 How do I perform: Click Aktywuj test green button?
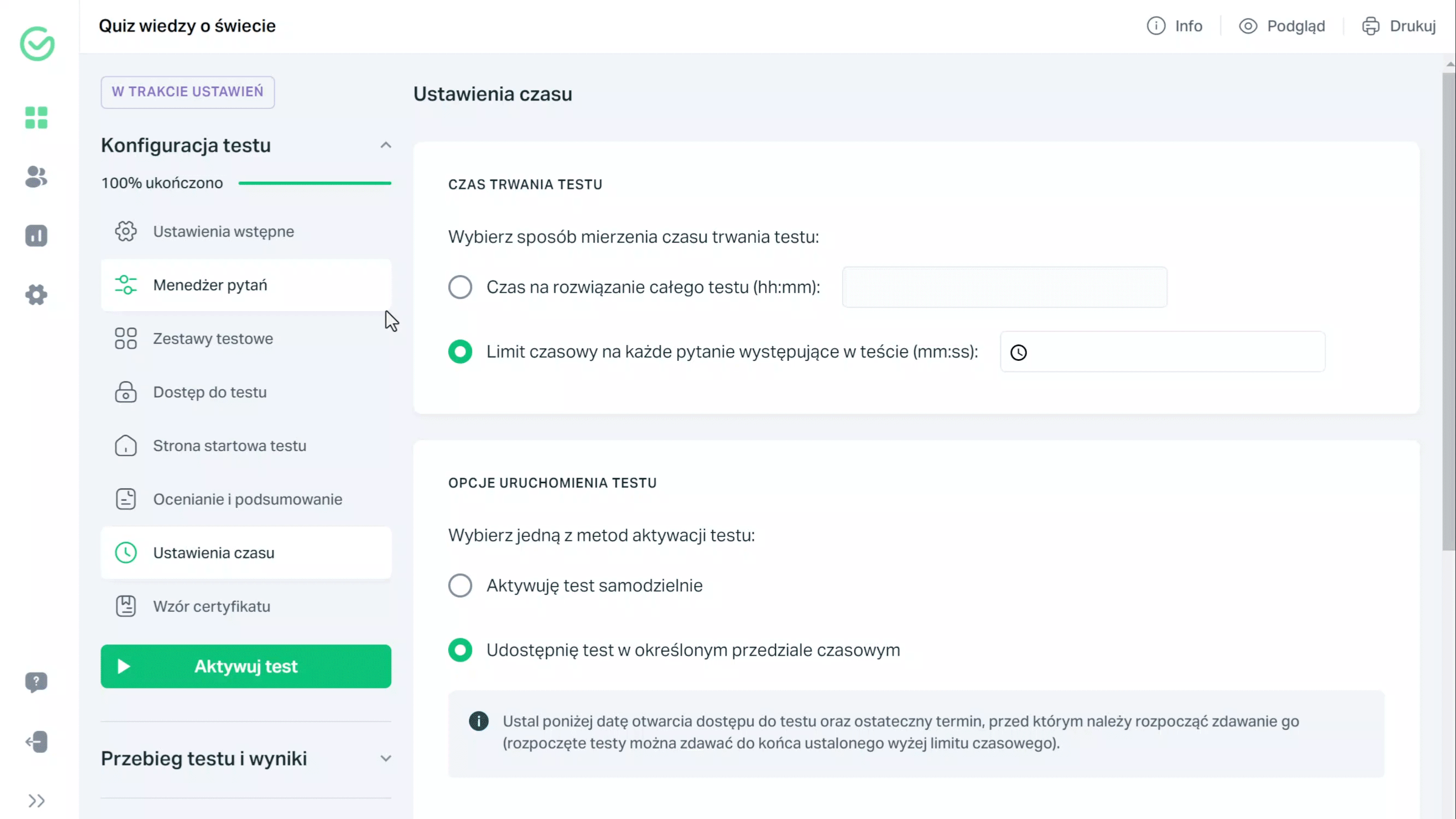(x=246, y=666)
